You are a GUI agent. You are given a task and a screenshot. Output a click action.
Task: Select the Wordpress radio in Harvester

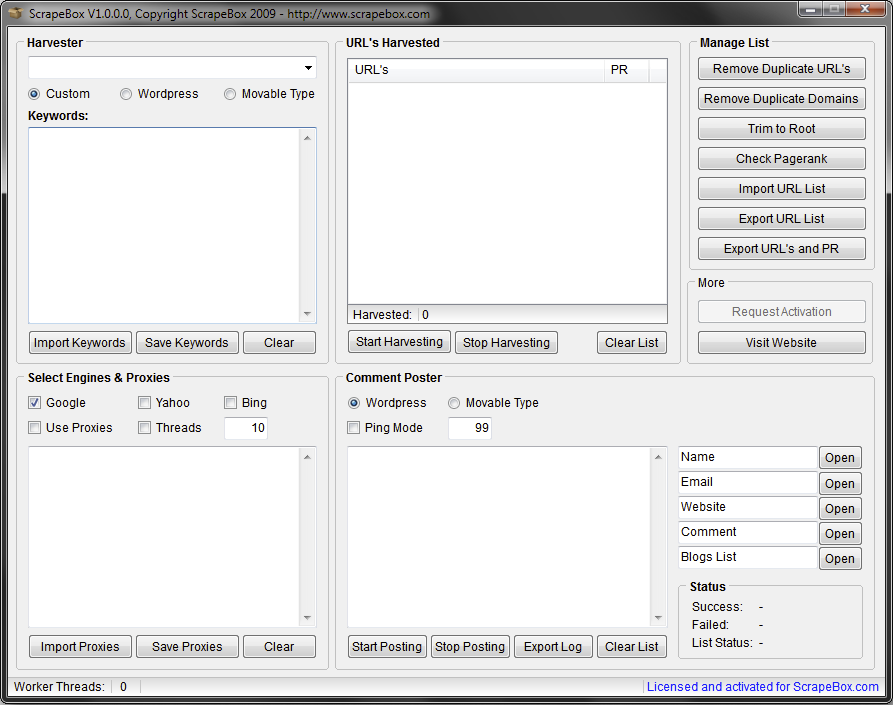[126, 94]
